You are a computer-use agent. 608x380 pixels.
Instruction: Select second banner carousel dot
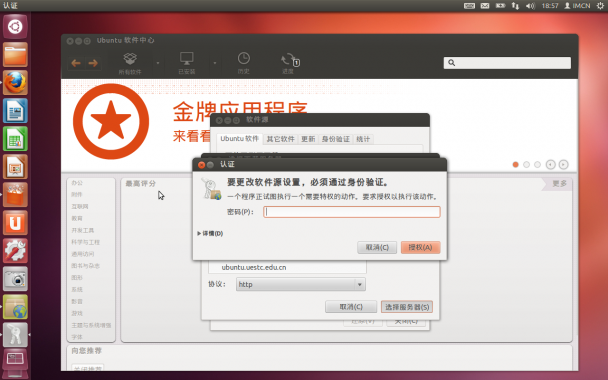tap(526, 164)
